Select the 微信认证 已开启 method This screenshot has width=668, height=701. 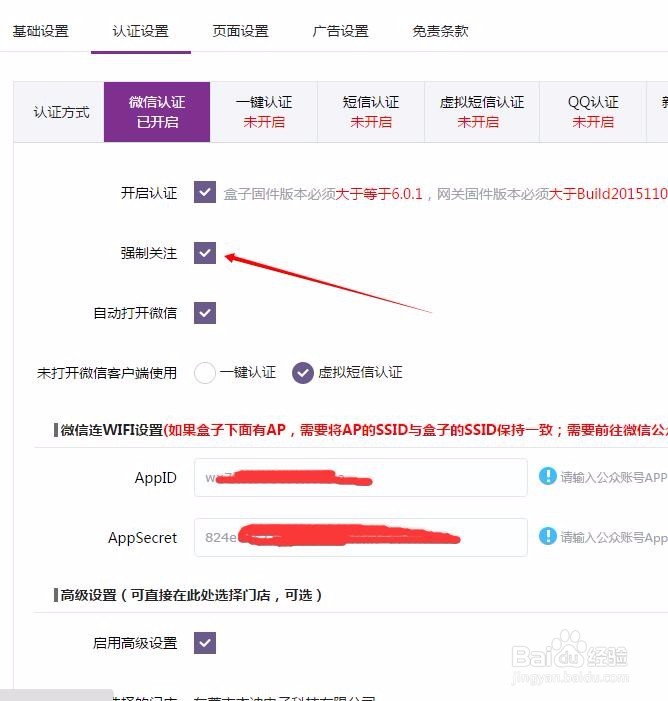(157, 112)
